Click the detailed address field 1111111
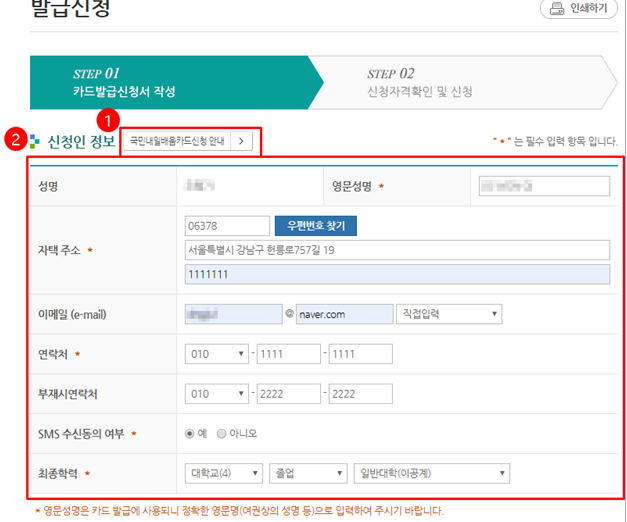 pos(397,274)
